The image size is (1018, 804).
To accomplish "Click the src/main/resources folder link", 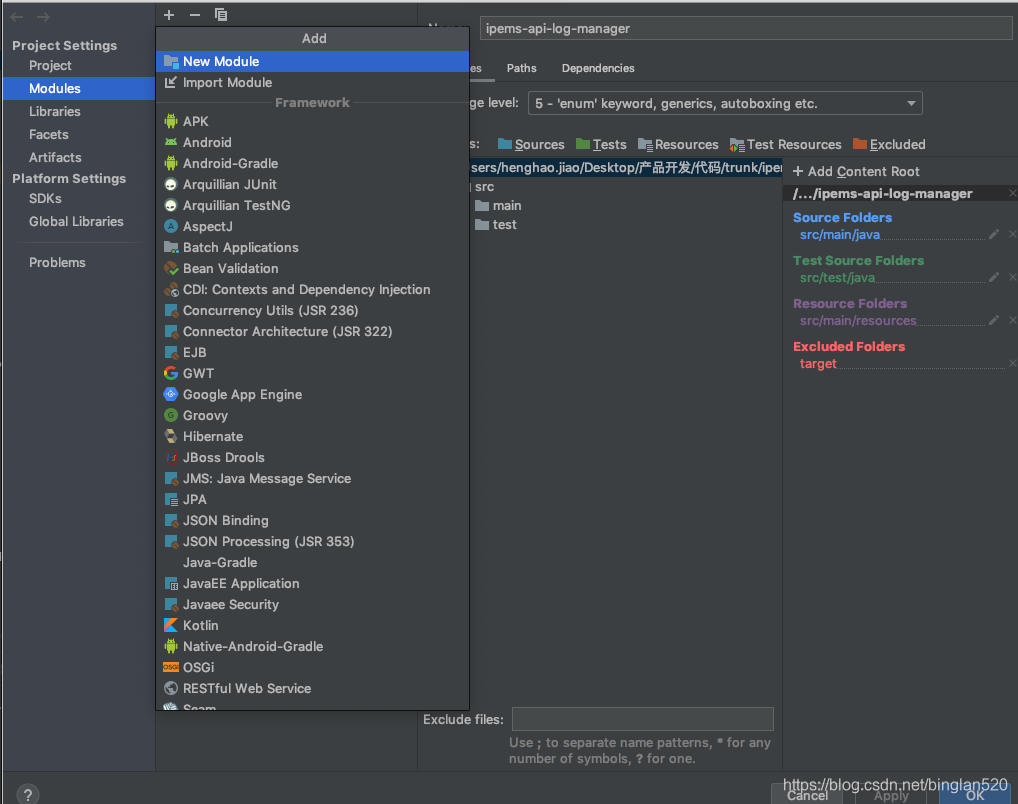I will (x=858, y=321).
